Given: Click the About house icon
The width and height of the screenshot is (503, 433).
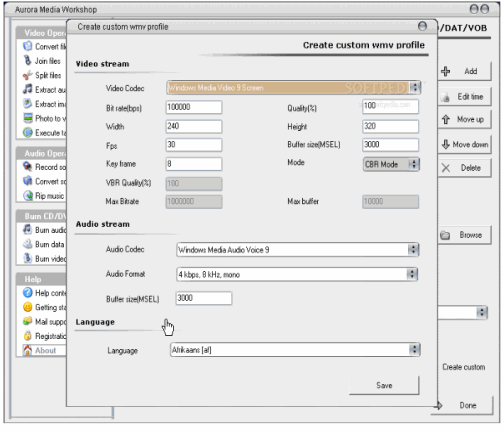Looking at the screenshot, I should [27, 350].
